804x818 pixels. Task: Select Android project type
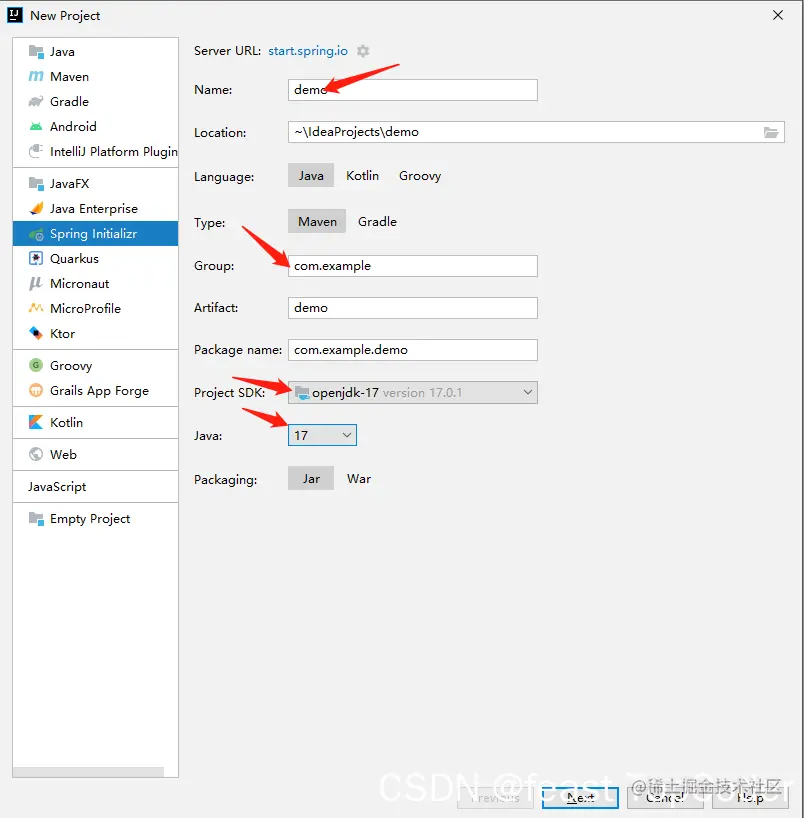[x=95, y=126]
